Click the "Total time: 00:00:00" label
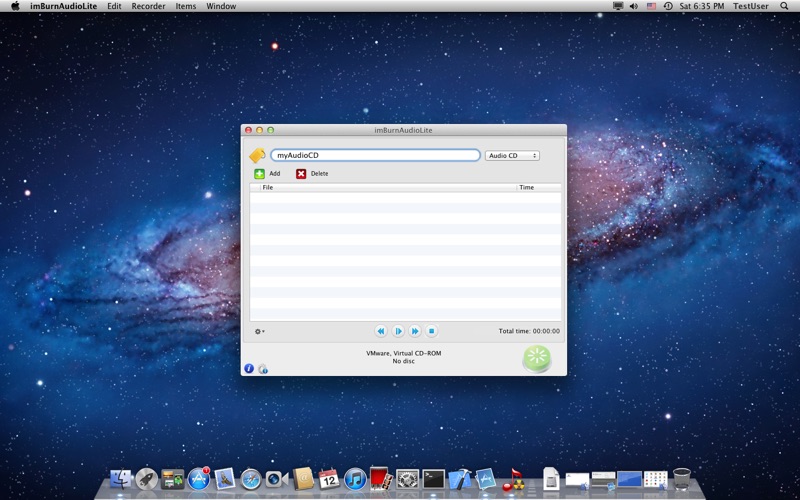Image resolution: width=800 pixels, height=500 pixels. 529,331
